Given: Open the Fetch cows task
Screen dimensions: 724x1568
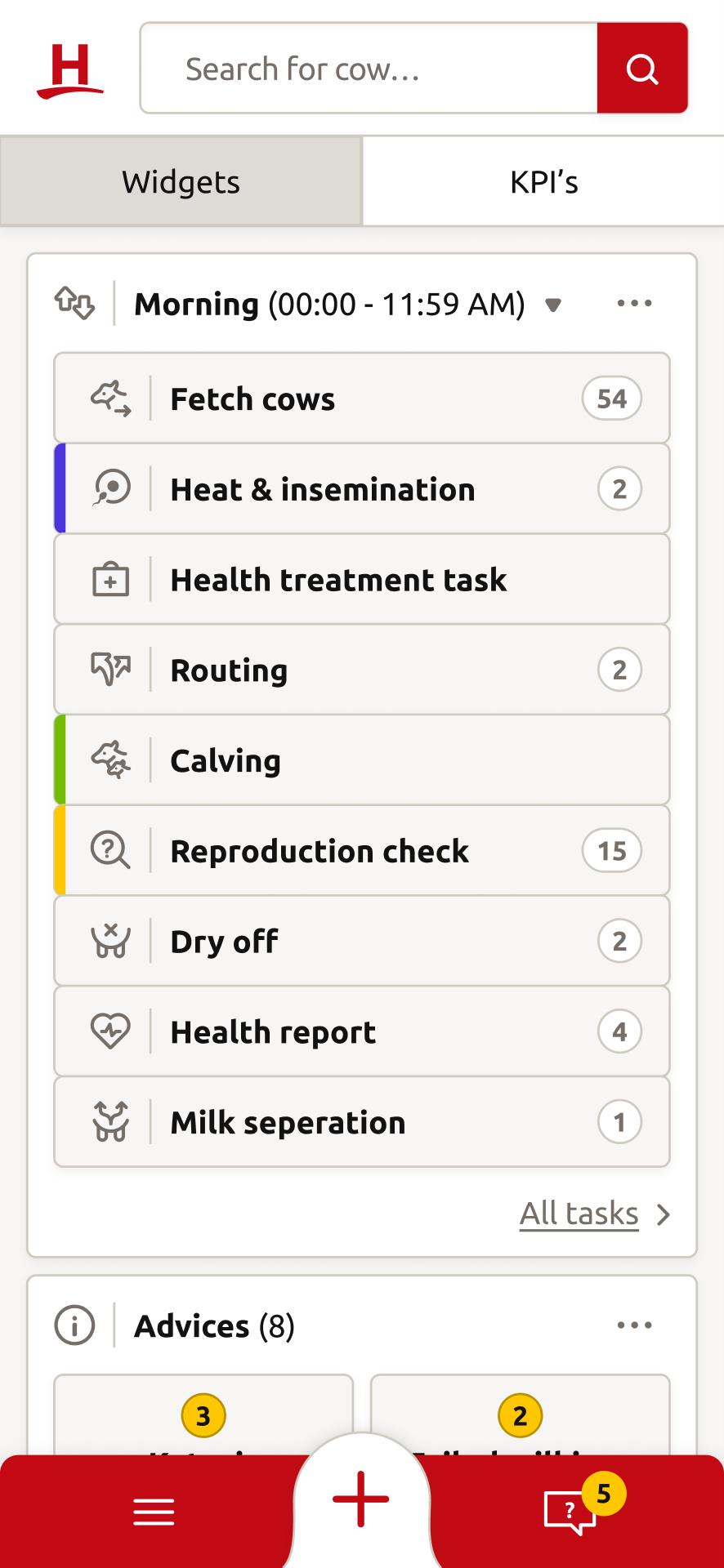Looking at the screenshot, I should [362, 399].
